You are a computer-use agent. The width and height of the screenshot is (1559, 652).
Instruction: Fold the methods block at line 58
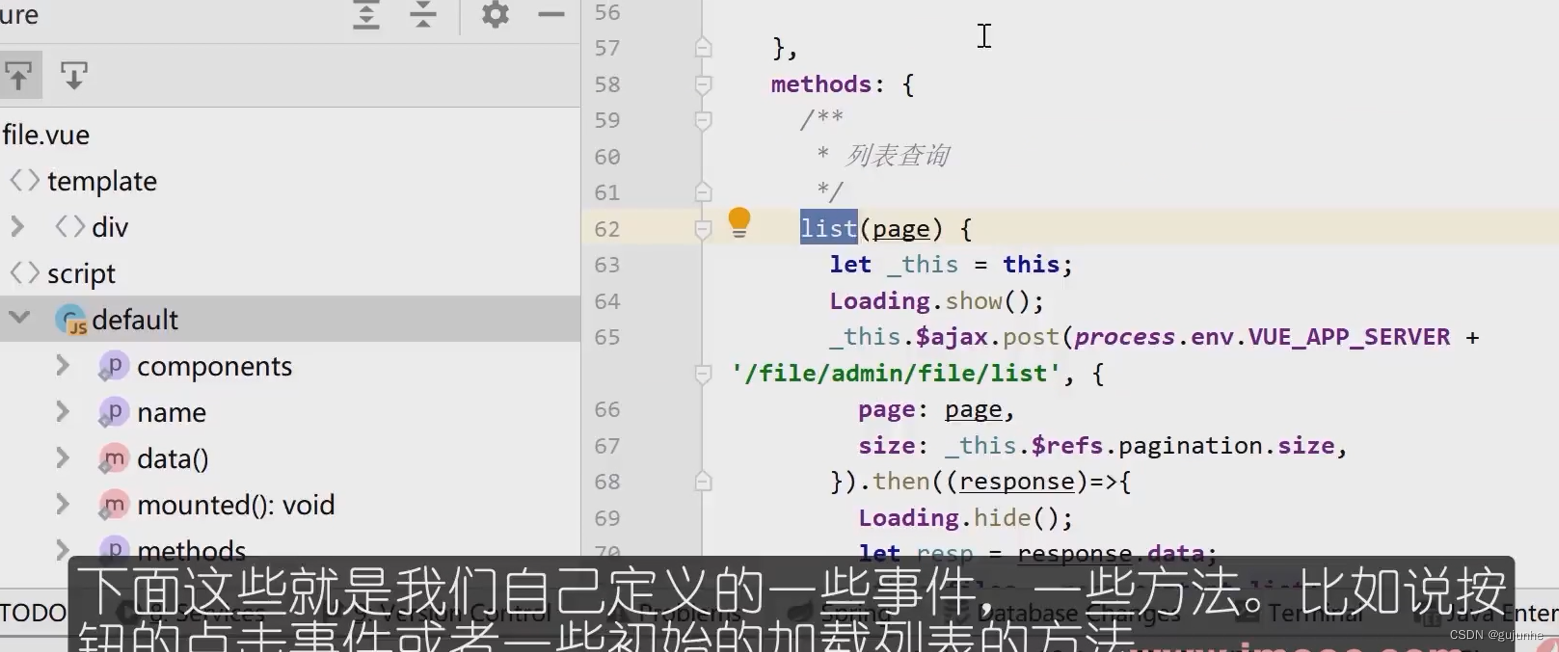click(703, 85)
